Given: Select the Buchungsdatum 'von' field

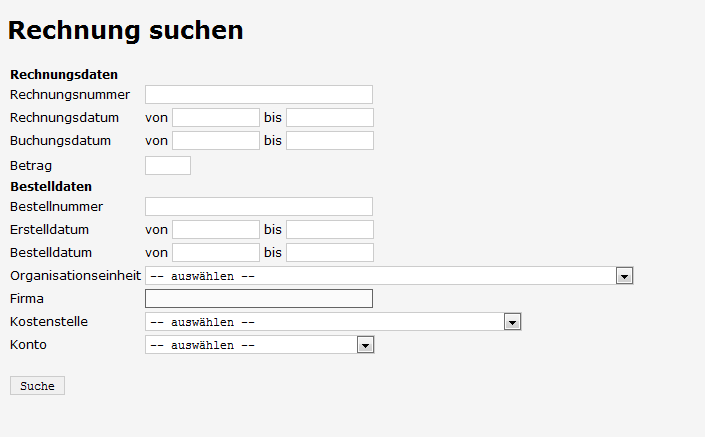Looking at the screenshot, I should coord(215,141).
